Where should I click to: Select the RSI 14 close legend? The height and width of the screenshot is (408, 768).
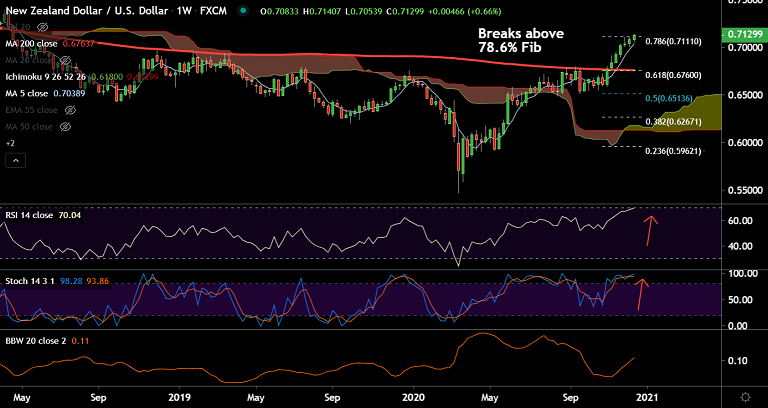(29, 215)
